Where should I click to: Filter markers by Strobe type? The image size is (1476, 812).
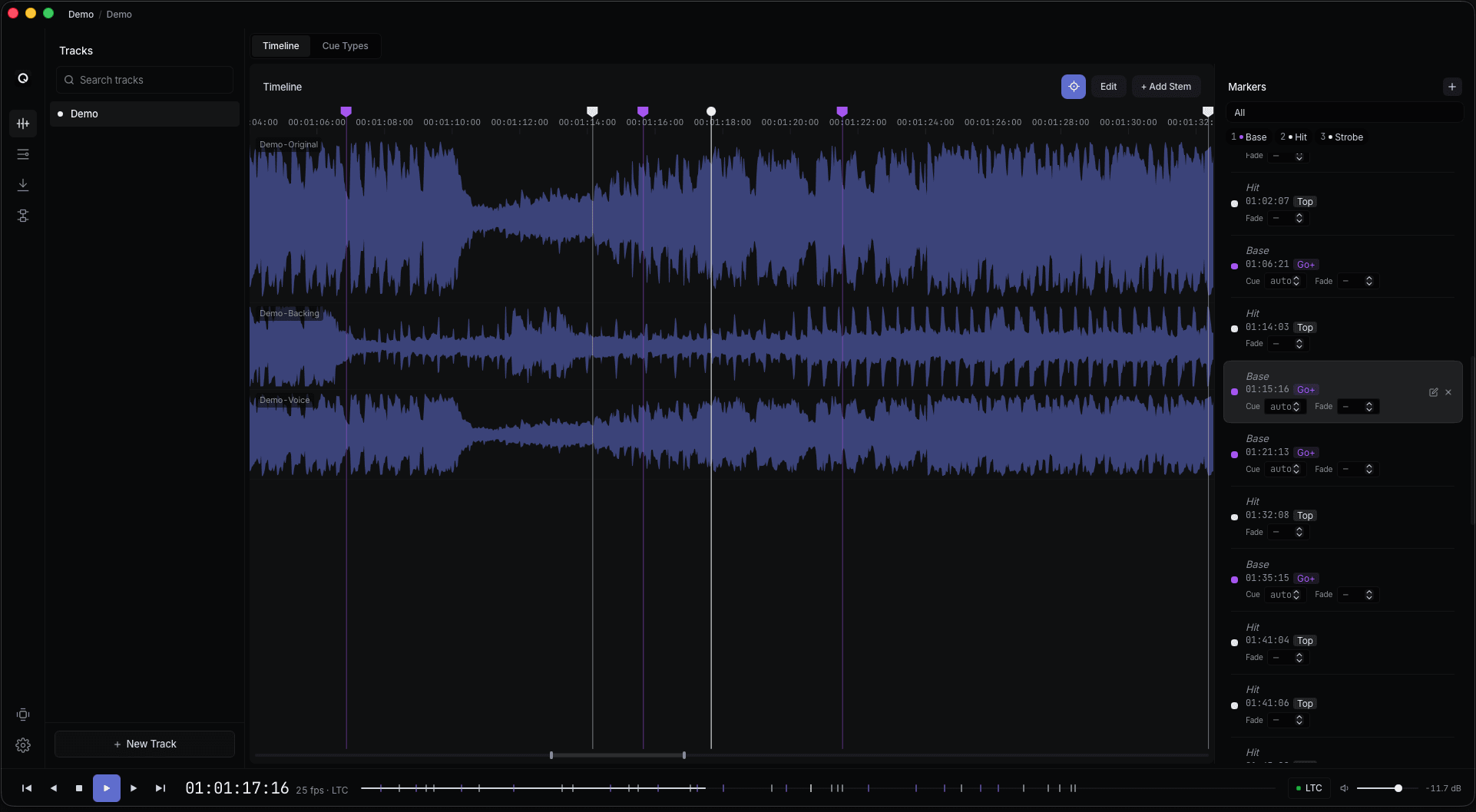tap(1342, 137)
